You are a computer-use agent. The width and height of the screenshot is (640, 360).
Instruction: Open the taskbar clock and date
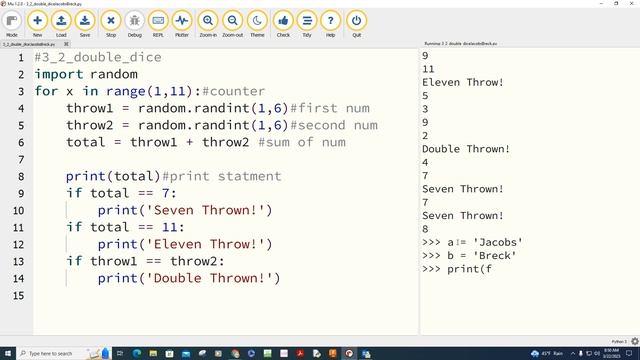[611, 353]
